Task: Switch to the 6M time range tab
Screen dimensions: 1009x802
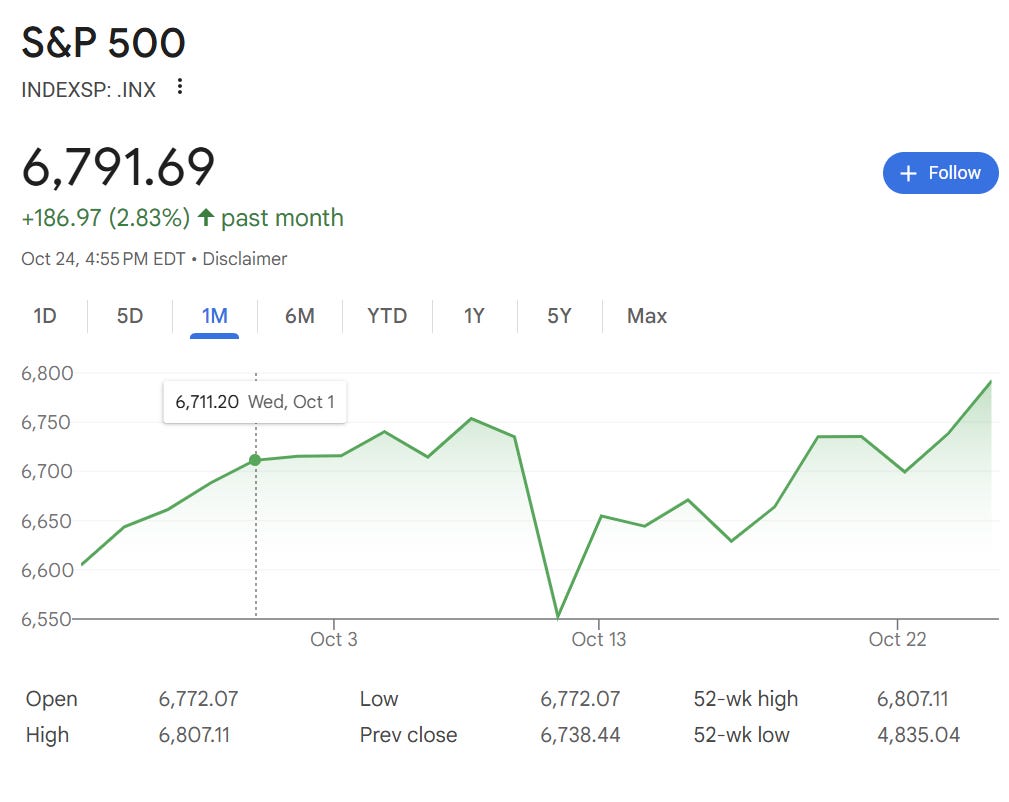Action: pos(300,316)
